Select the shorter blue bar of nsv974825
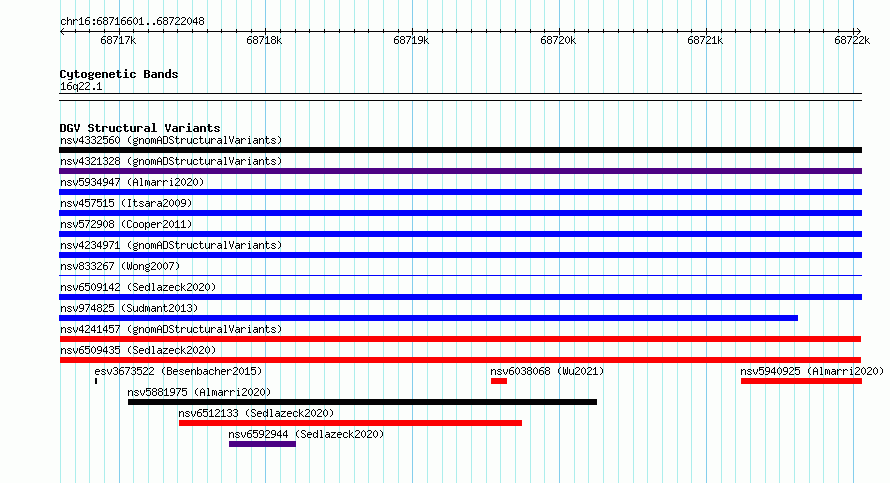The image size is (890, 483). 429,318
